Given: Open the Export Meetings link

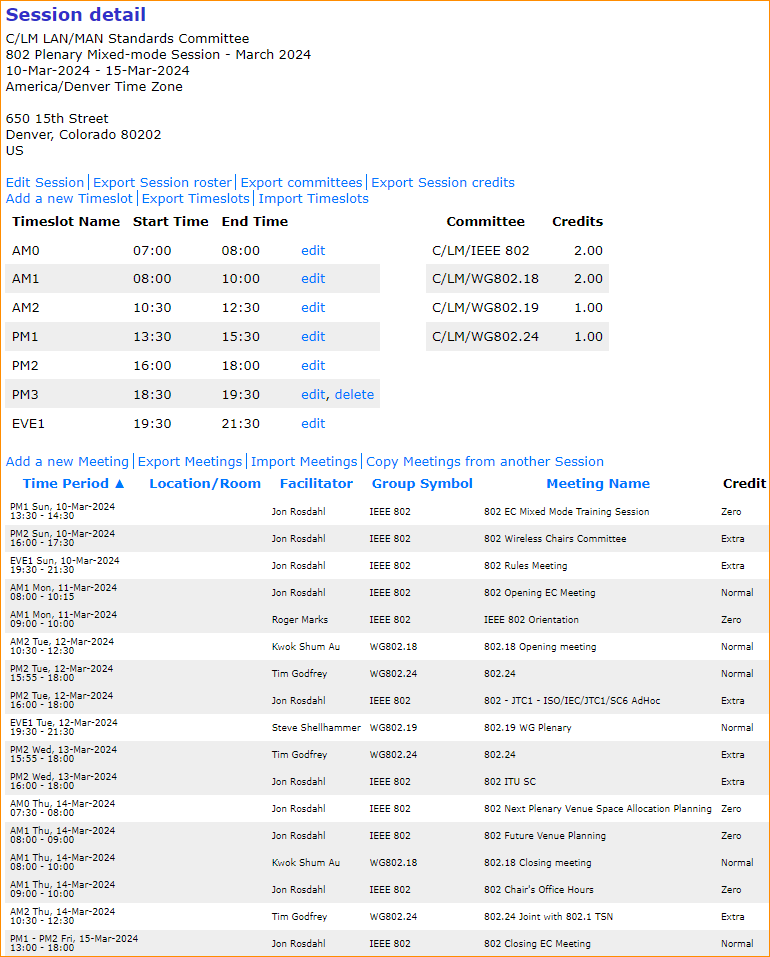Looking at the screenshot, I should click(190, 461).
